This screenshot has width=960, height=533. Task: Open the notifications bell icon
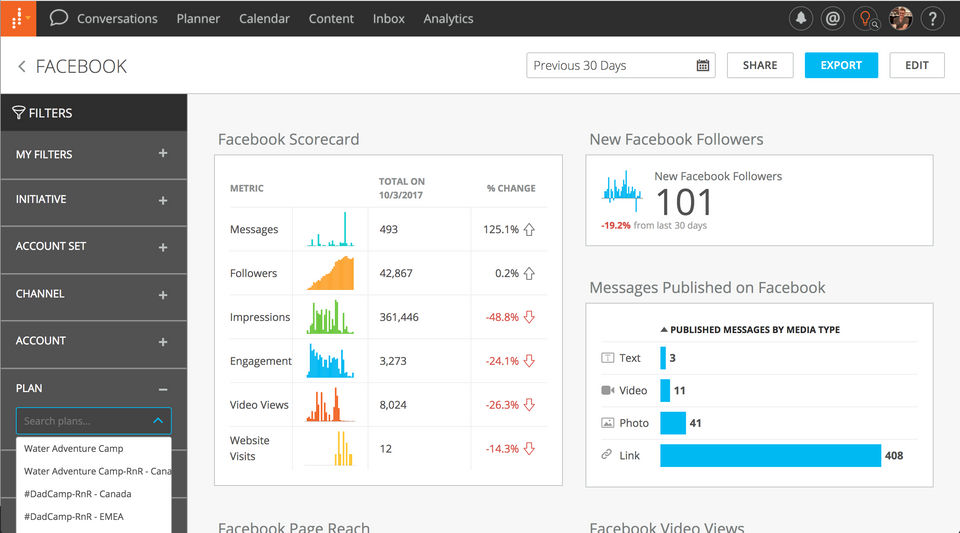click(x=801, y=18)
